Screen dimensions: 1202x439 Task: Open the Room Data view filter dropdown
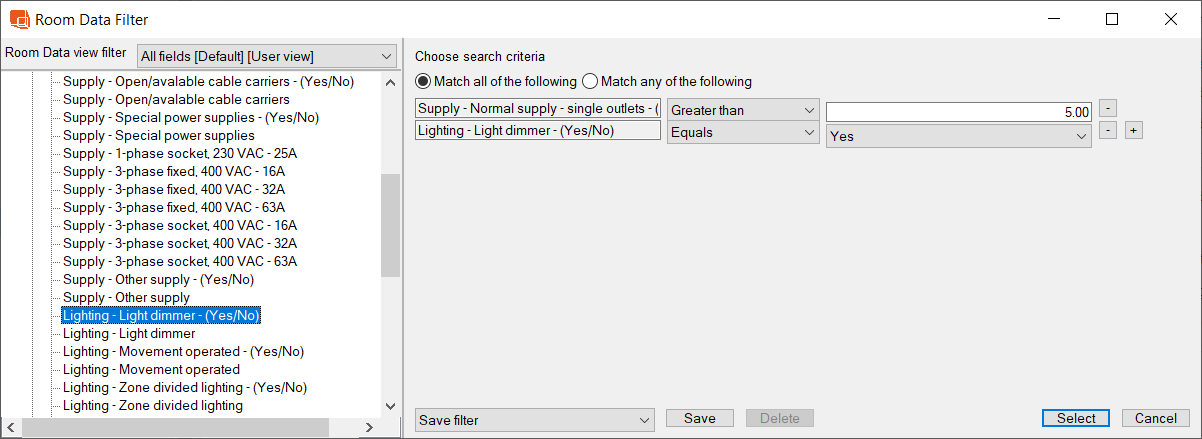click(x=267, y=56)
